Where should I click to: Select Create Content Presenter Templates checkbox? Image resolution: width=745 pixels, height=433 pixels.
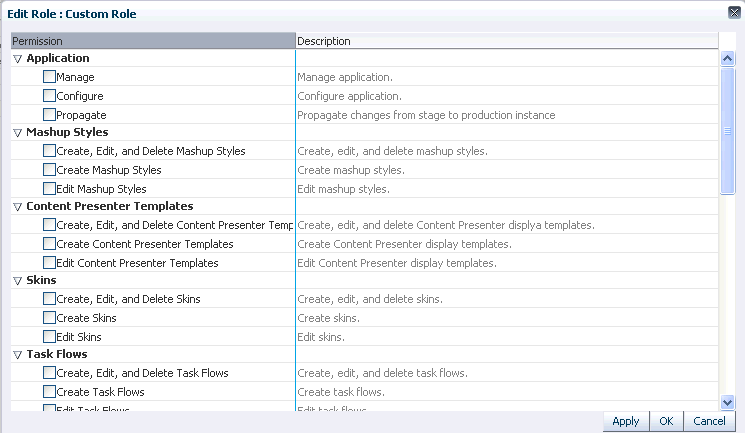coord(50,244)
